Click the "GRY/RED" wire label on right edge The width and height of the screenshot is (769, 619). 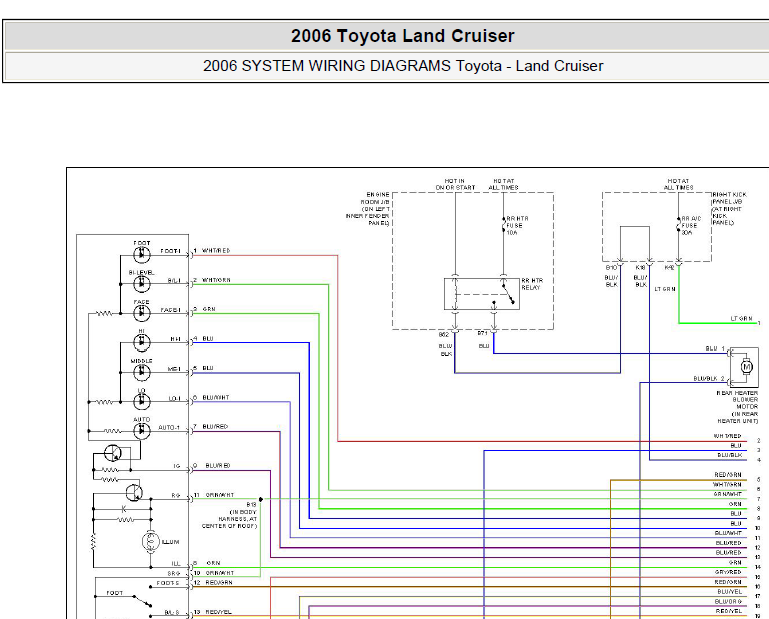click(728, 572)
